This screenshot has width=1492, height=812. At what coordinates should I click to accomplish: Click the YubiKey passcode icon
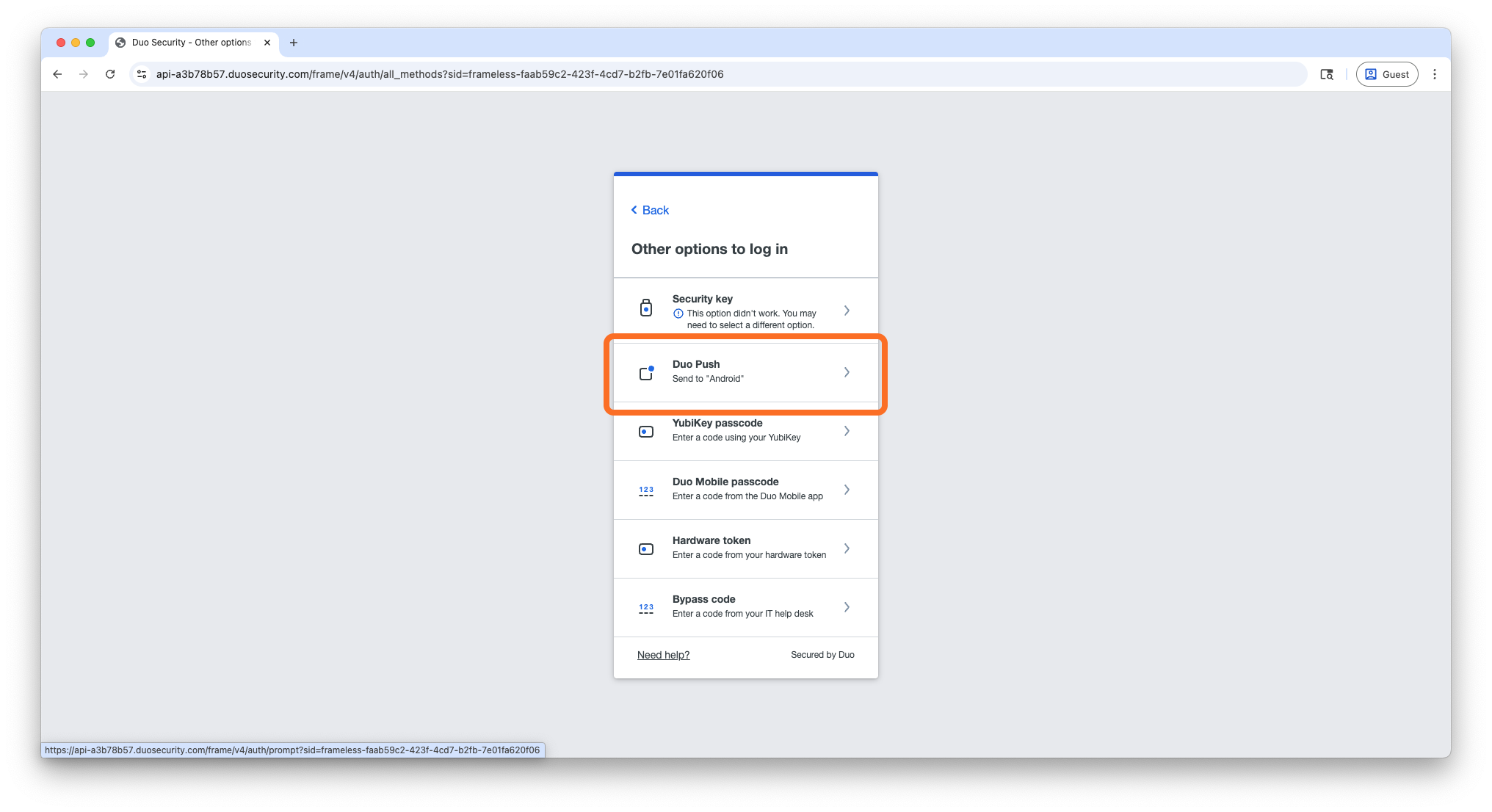click(645, 432)
